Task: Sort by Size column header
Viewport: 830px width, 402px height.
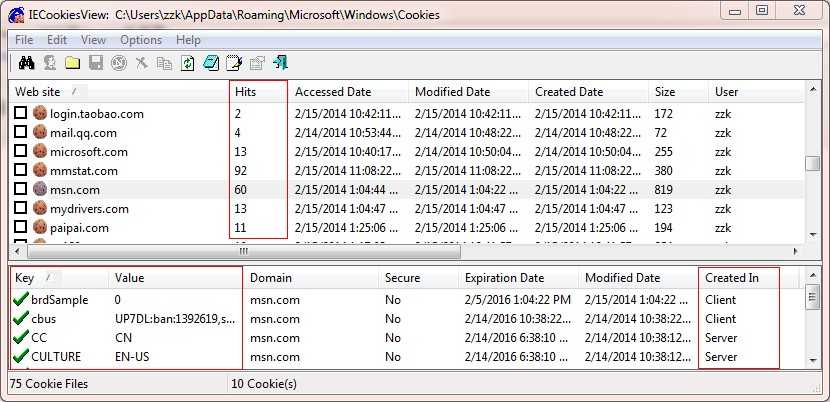Action: click(x=679, y=92)
